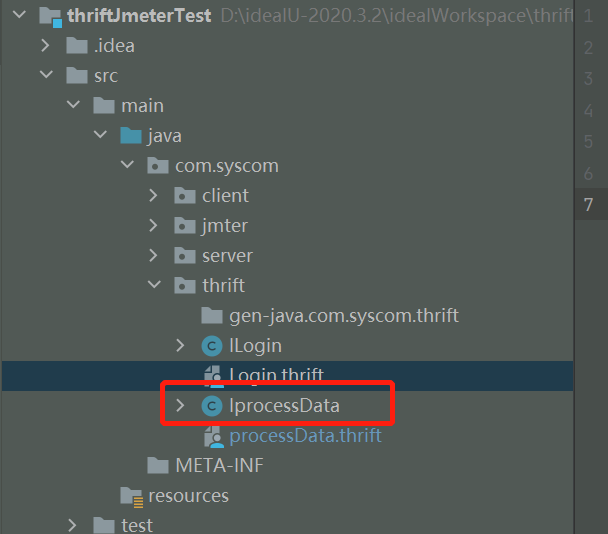The width and height of the screenshot is (608, 534).
Task: Click editor gutter line number 3
Action: click(588, 78)
